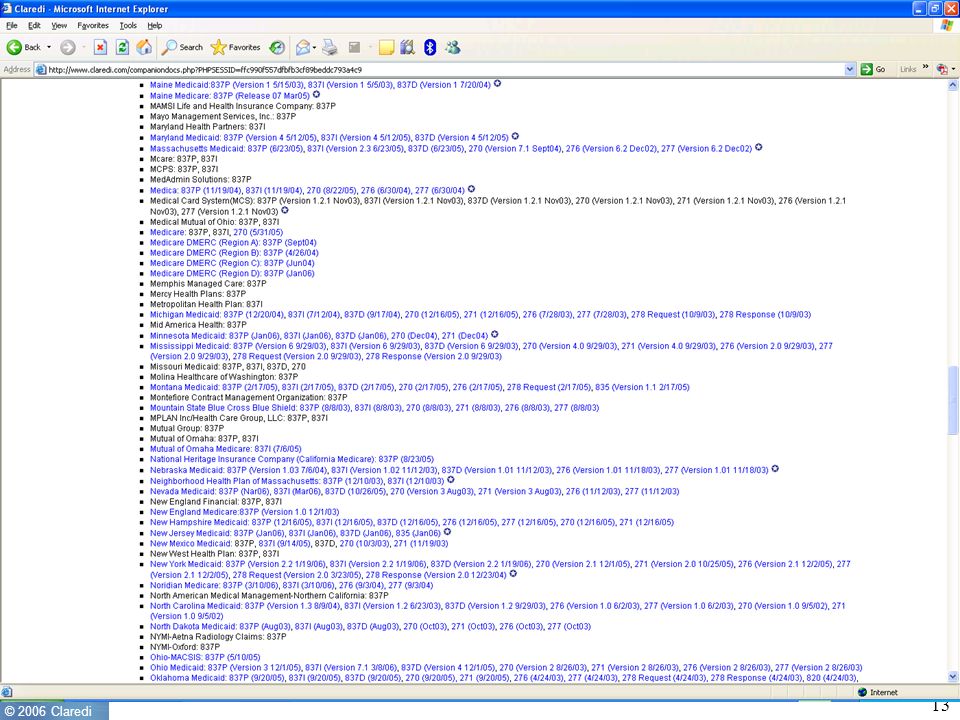Click the Adobe PDF convert icon
Image resolution: width=960 pixels, height=720 pixels.
[x=942, y=69]
